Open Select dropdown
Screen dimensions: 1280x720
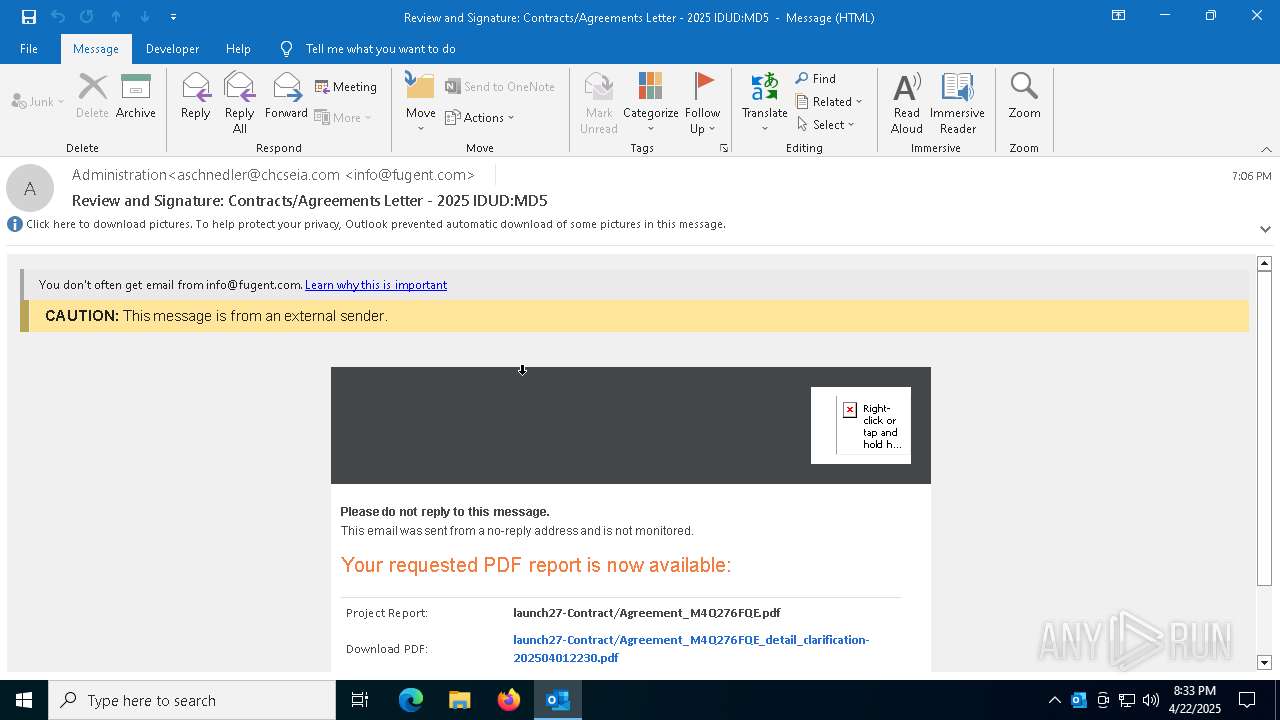(826, 124)
